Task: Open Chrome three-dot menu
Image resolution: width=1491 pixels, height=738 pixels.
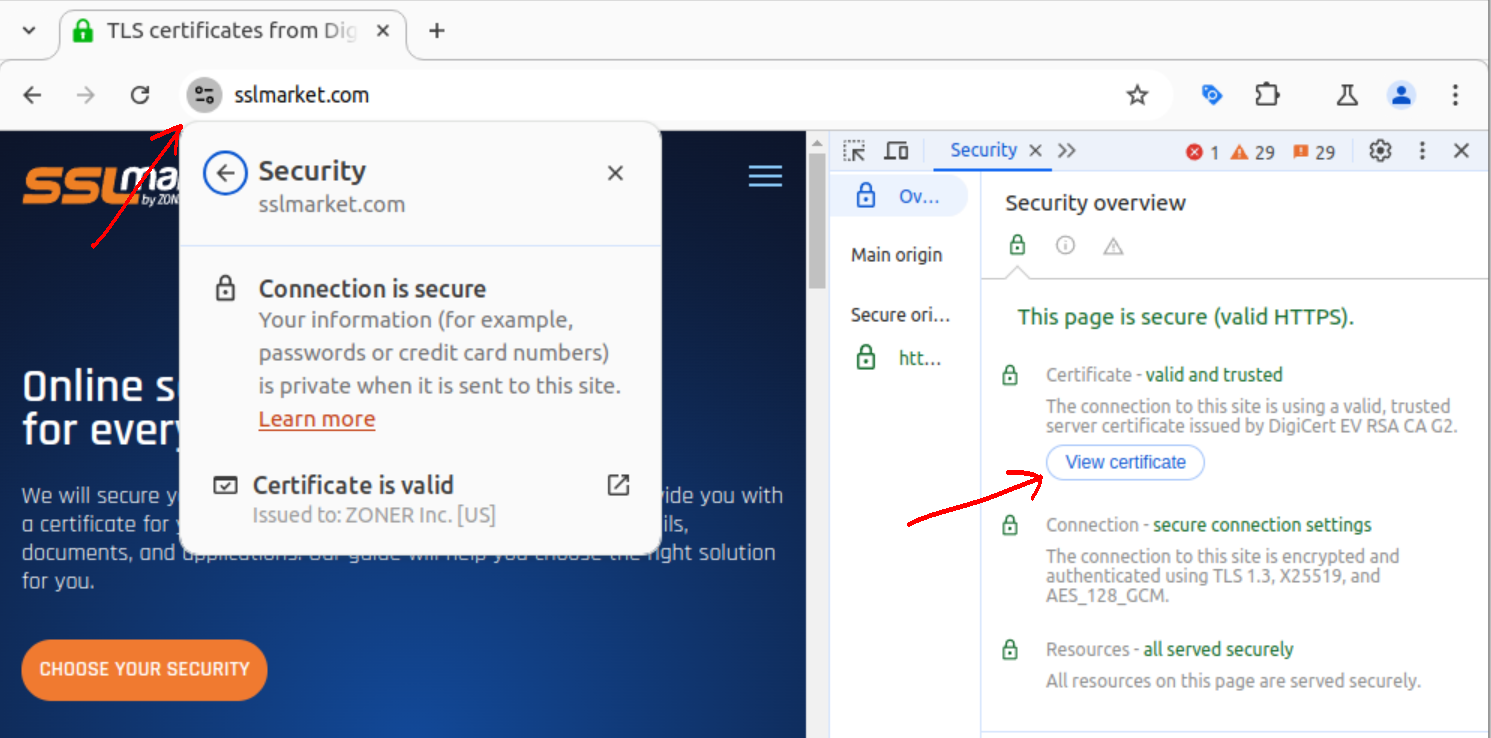Action: click(x=1455, y=95)
